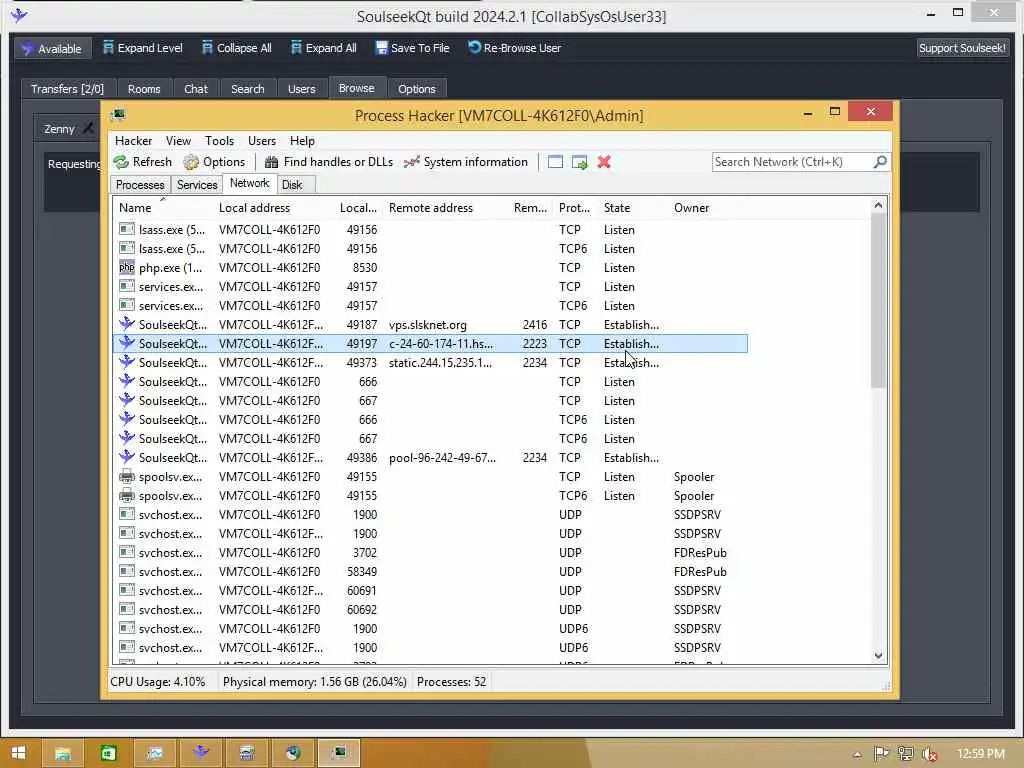1024x768 pixels.
Task: Open SoulseekQt Rooms tab
Action: (x=144, y=89)
